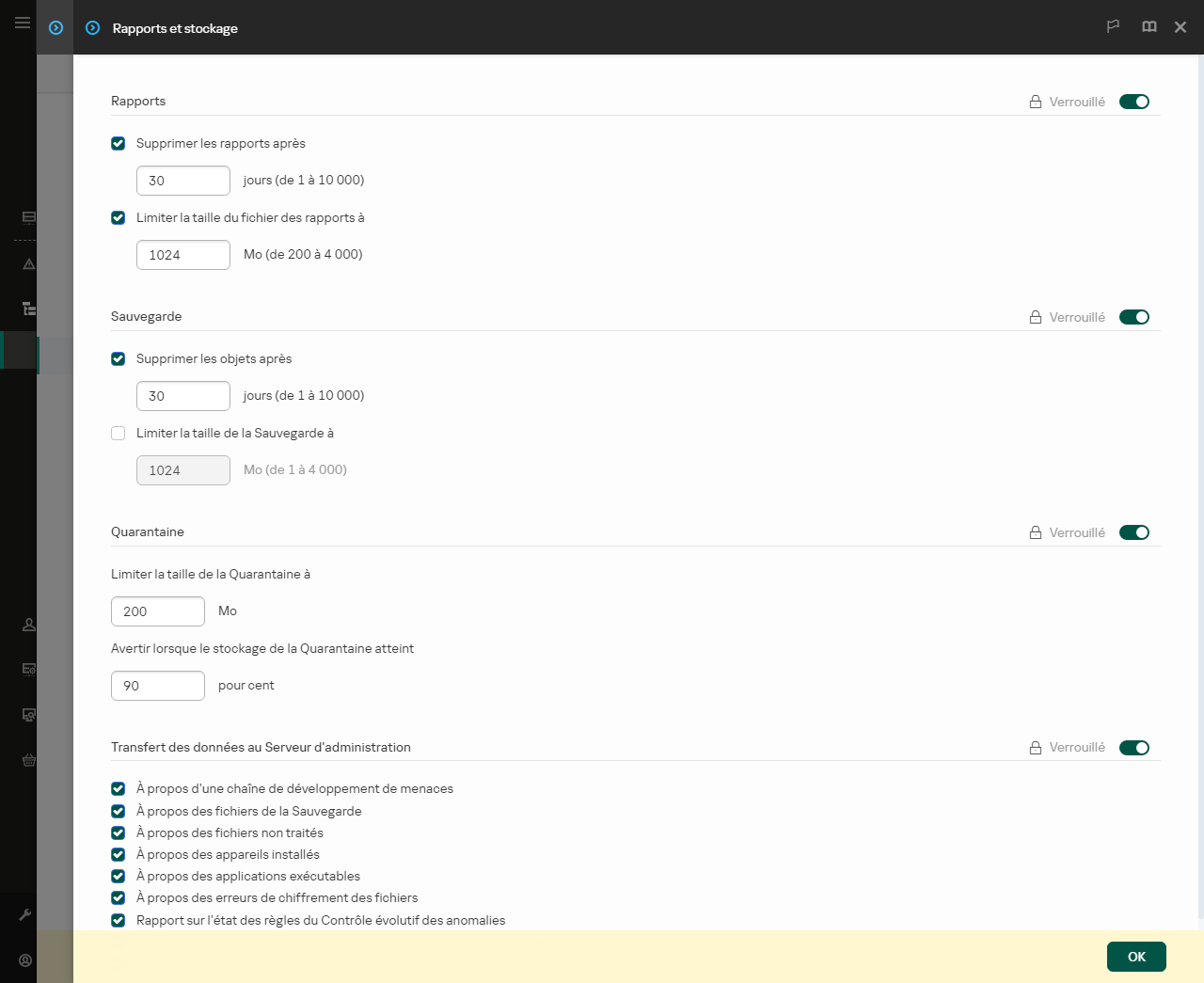
Task: Click the text 'Avertir lorsque le stockage de la Quarantaine atteint'
Action: point(262,648)
